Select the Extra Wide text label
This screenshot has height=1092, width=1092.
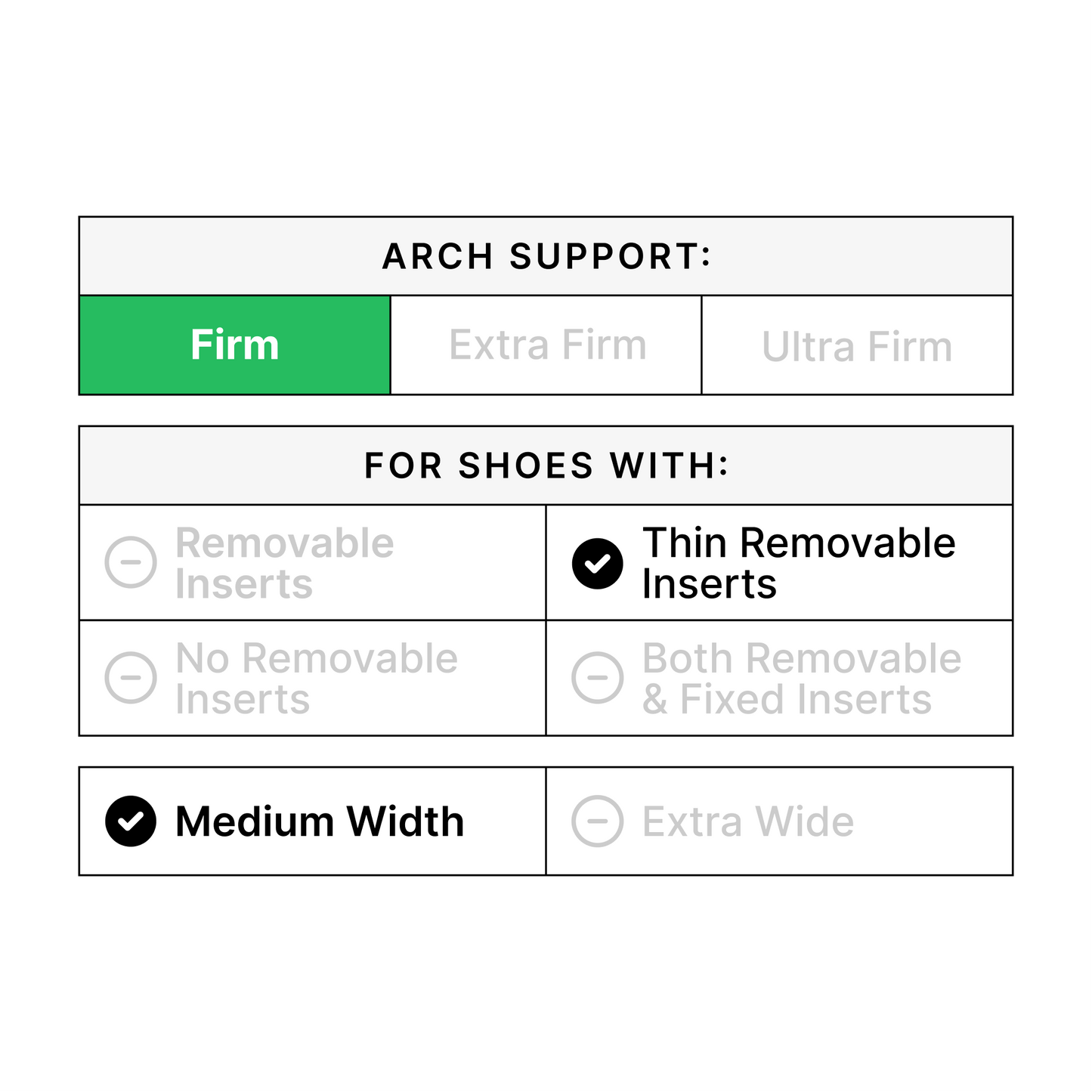pyautogui.click(x=747, y=821)
